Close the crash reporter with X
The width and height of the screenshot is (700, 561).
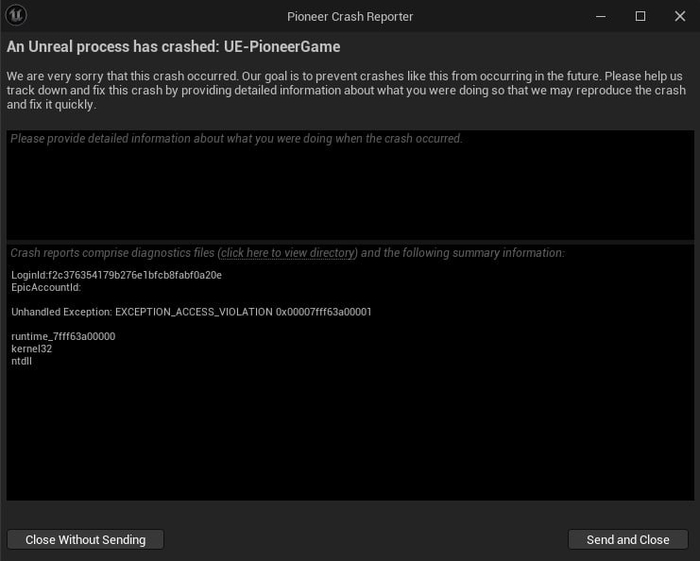click(680, 16)
